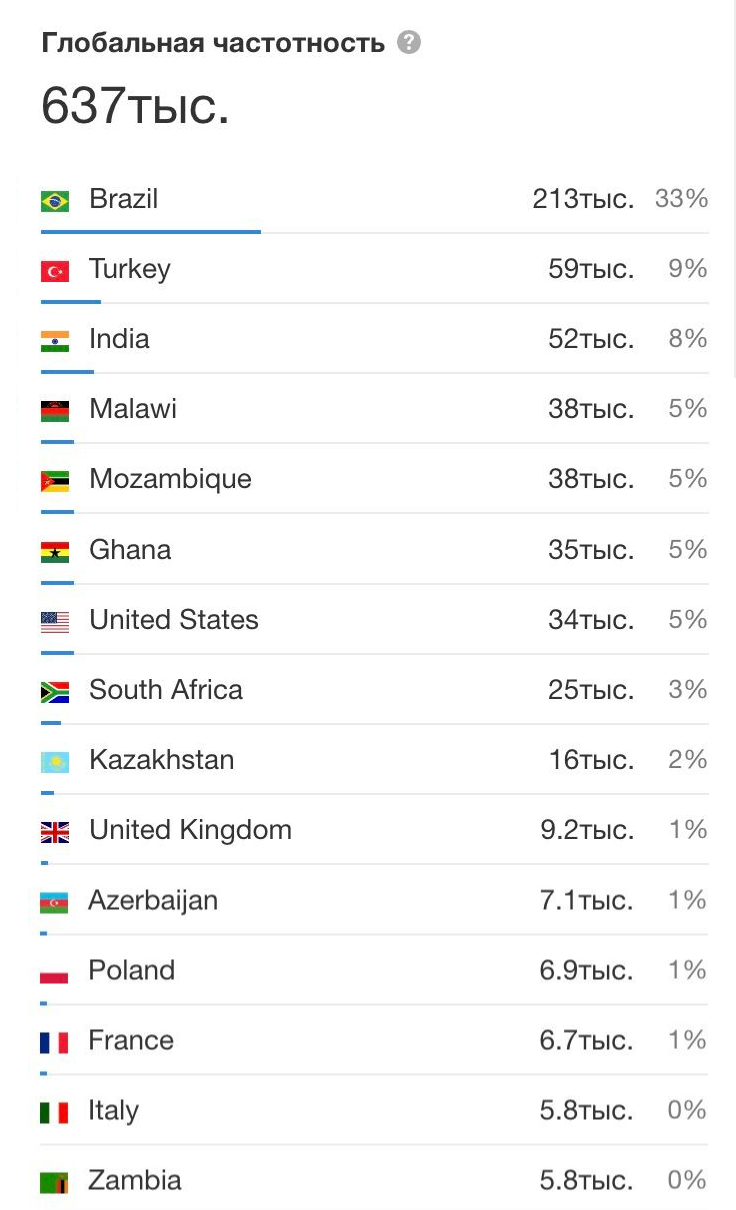Click Turkey's 9% share value

[x=688, y=269]
